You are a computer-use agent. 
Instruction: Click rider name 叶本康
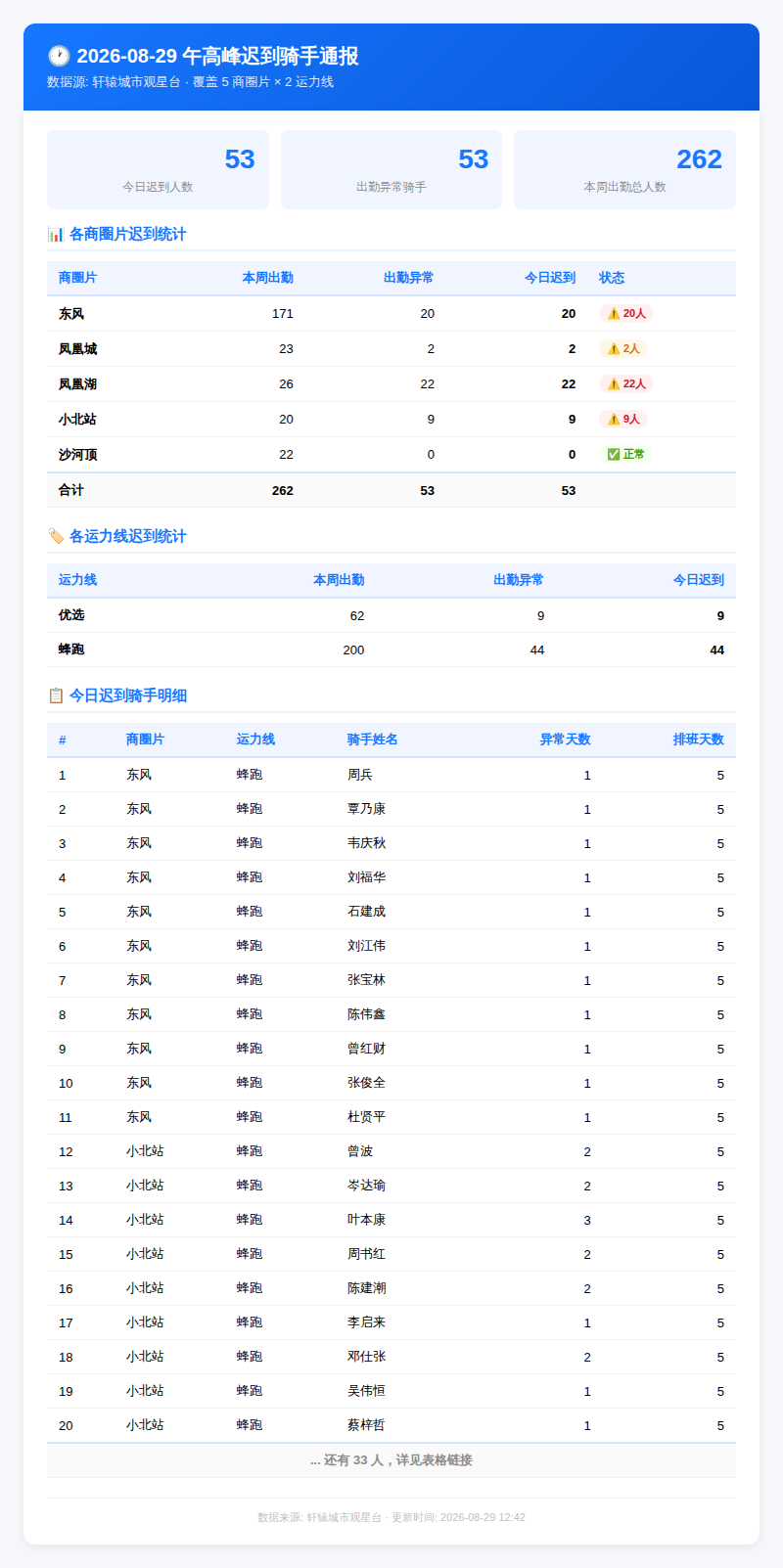coord(367,1220)
